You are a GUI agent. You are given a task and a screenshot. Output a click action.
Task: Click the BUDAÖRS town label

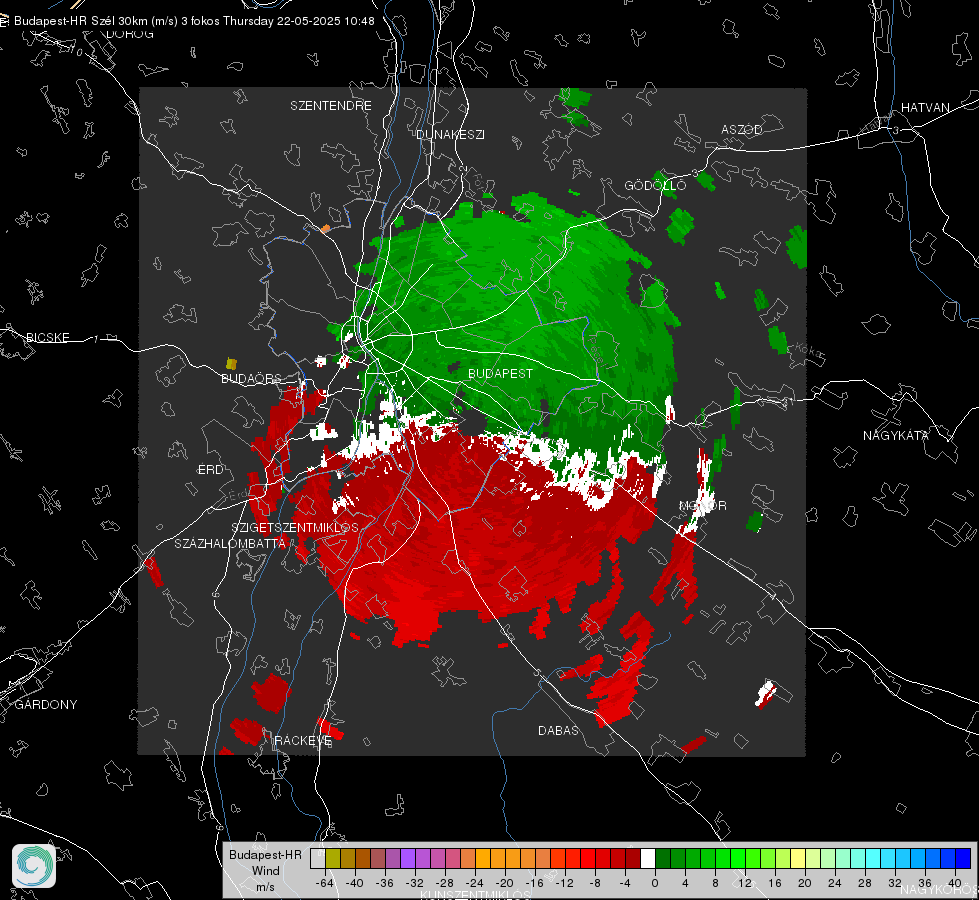(x=252, y=378)
